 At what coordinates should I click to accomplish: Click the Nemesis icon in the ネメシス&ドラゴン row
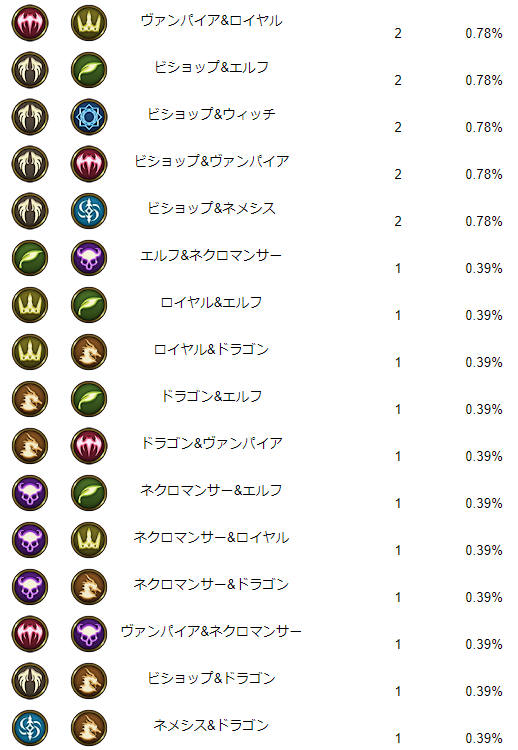[30, 728]
